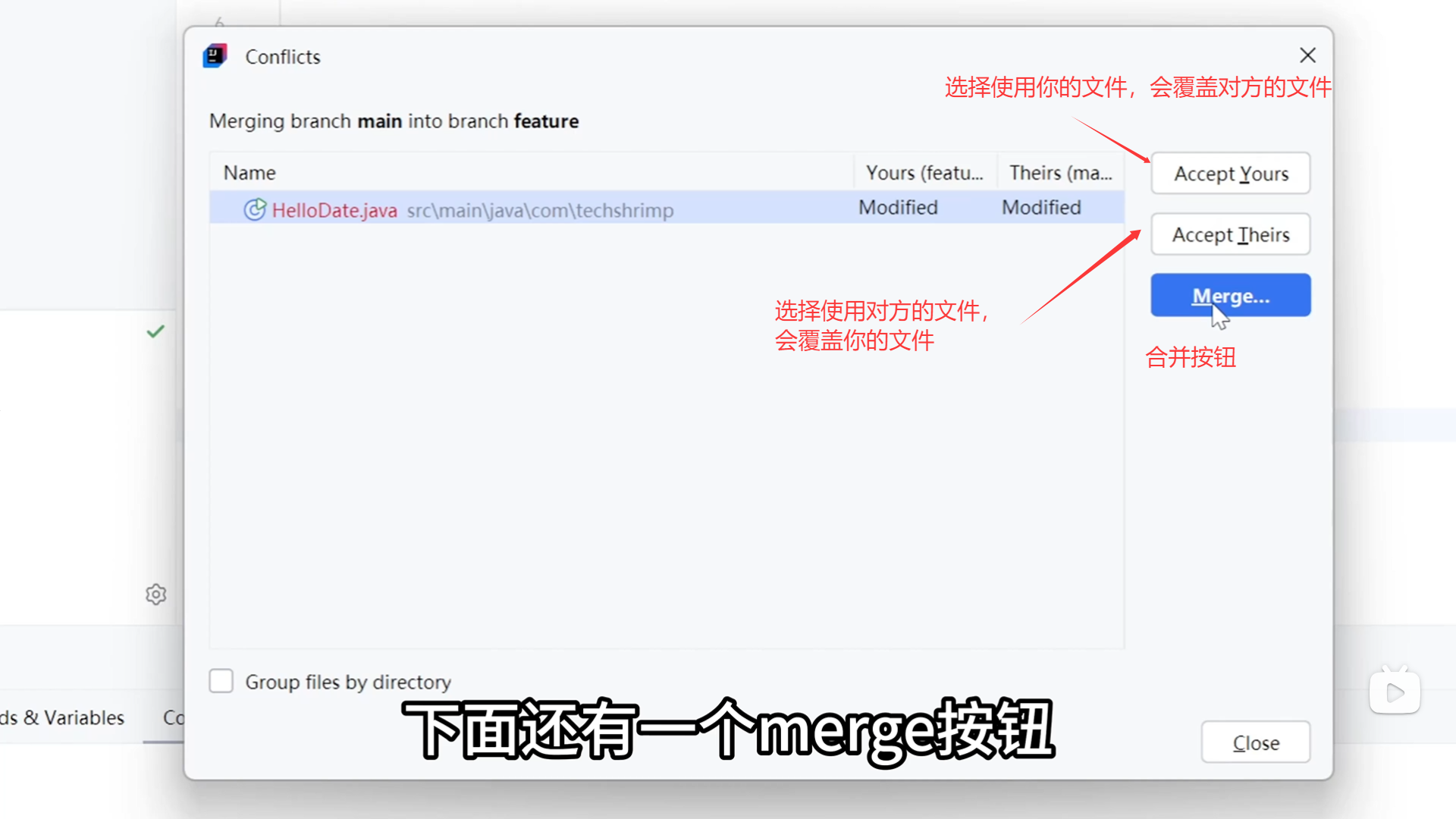Close the Conflicts dialog with the X icon

(1307, 55)
